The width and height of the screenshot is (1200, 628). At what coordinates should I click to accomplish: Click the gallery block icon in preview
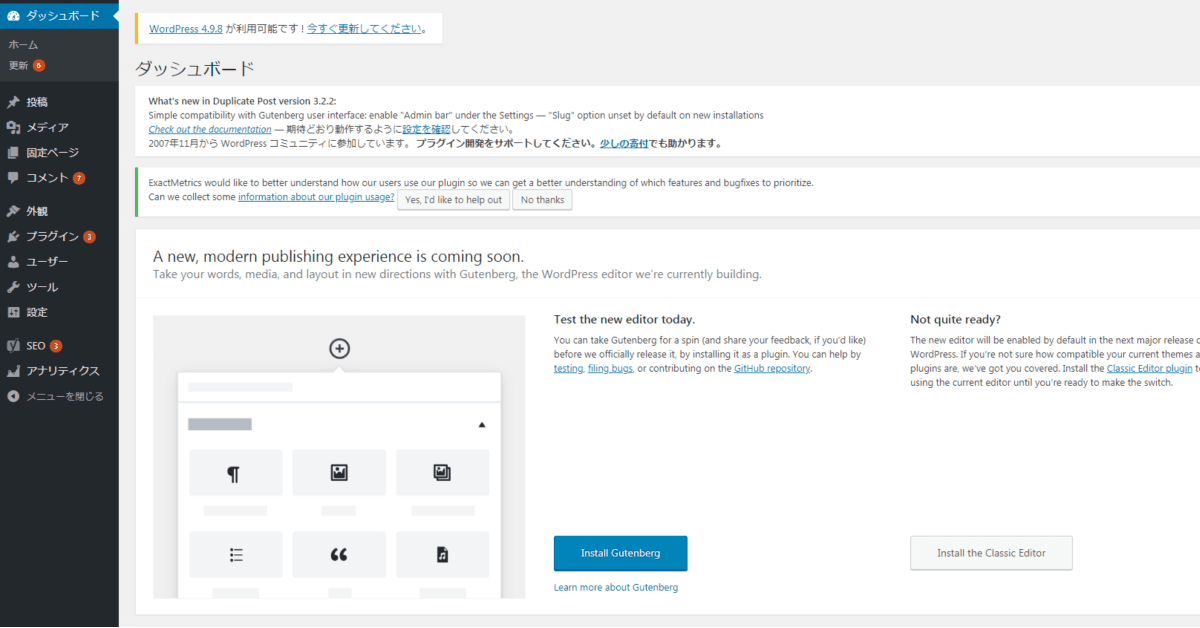click(442, 473)
